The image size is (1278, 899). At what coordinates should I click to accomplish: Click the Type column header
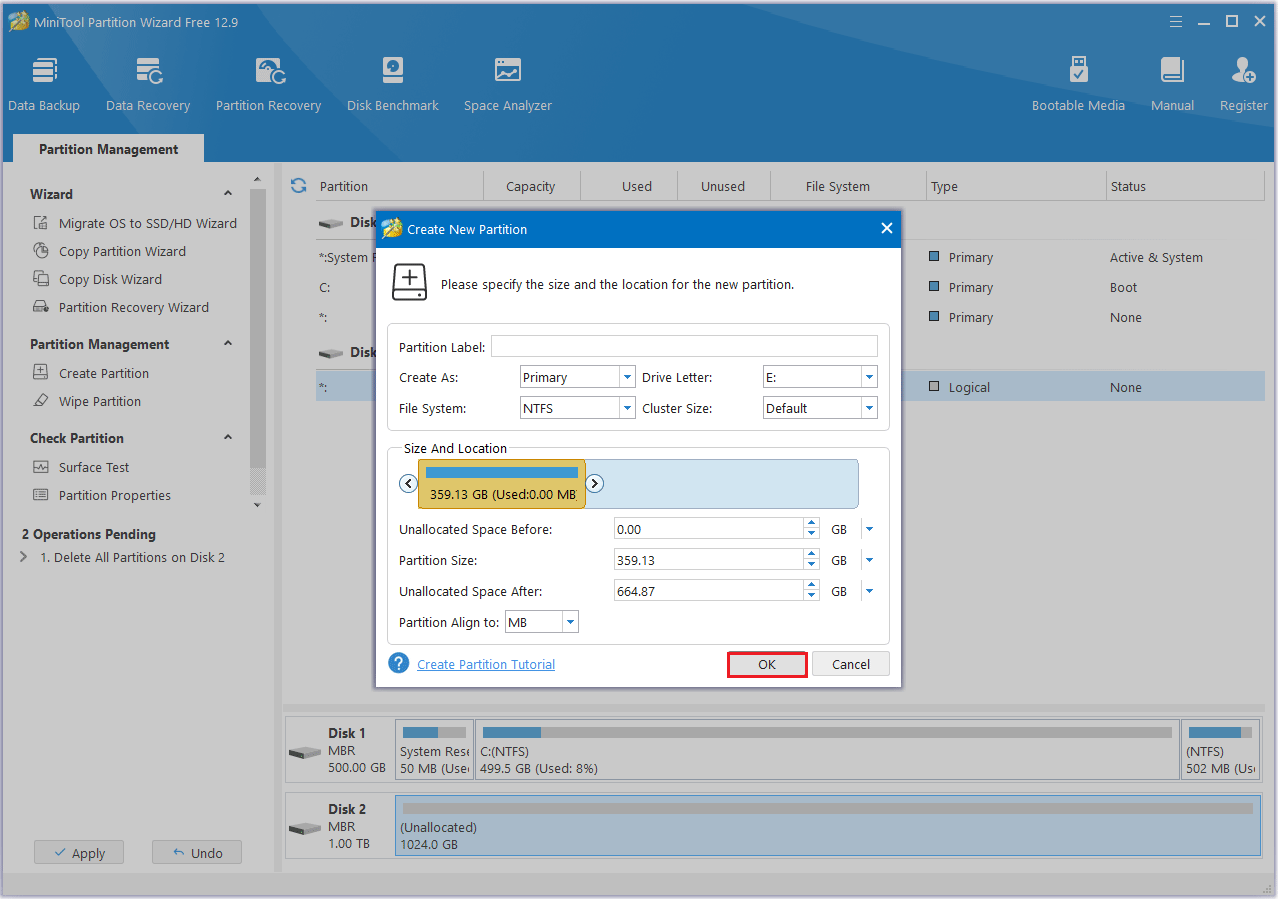1015,186
